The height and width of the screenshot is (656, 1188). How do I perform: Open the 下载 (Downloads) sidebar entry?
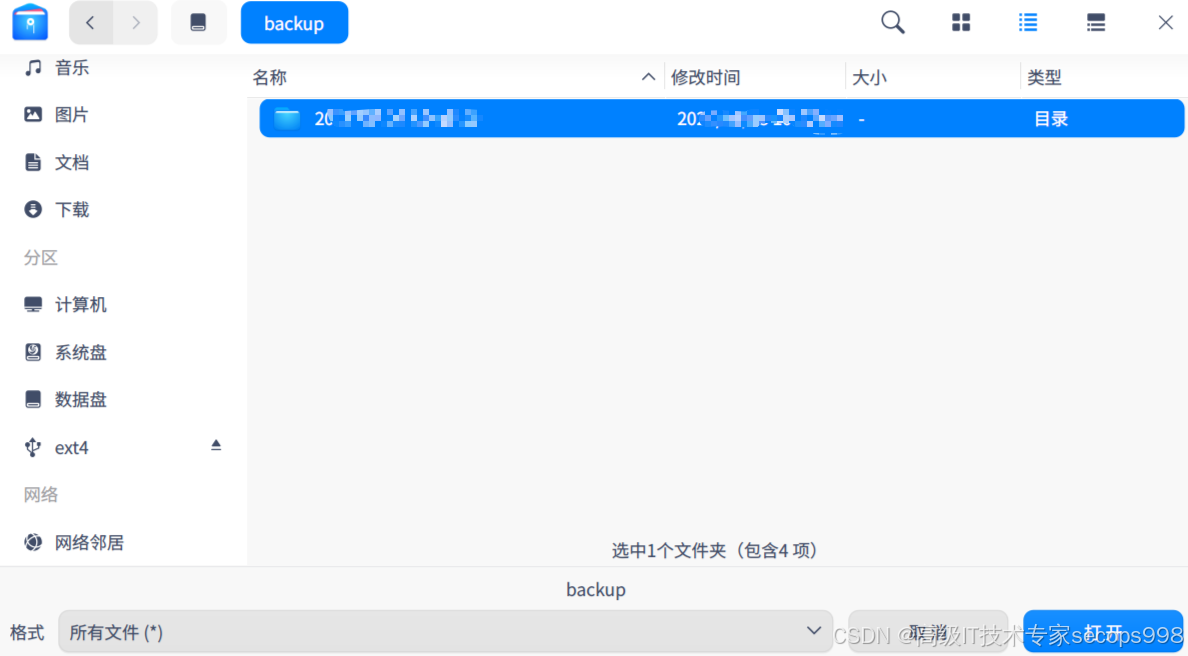pyautogui.click(x=70, y=209)
